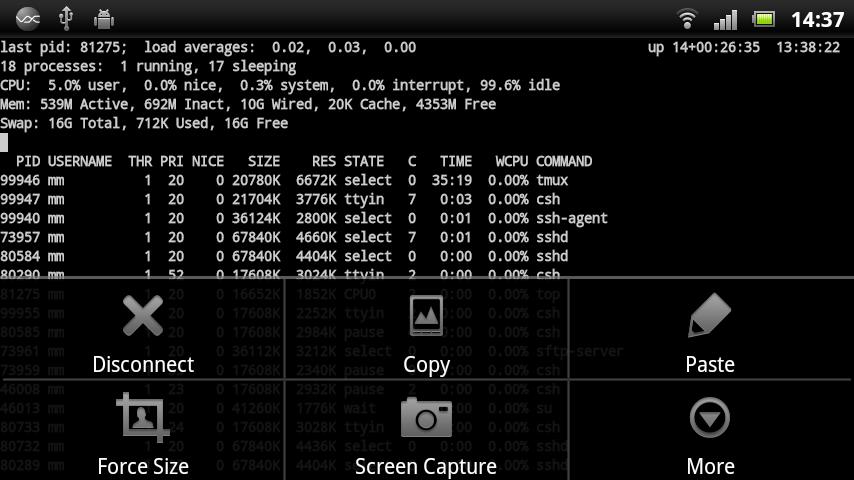Click the '18 processes' summary text
854x480 pixels.
pos(51,66)
